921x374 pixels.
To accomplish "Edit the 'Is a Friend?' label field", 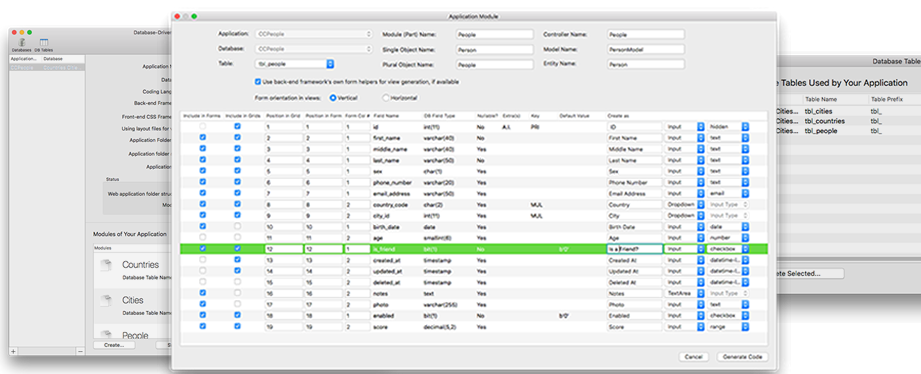I will [634, 248].
